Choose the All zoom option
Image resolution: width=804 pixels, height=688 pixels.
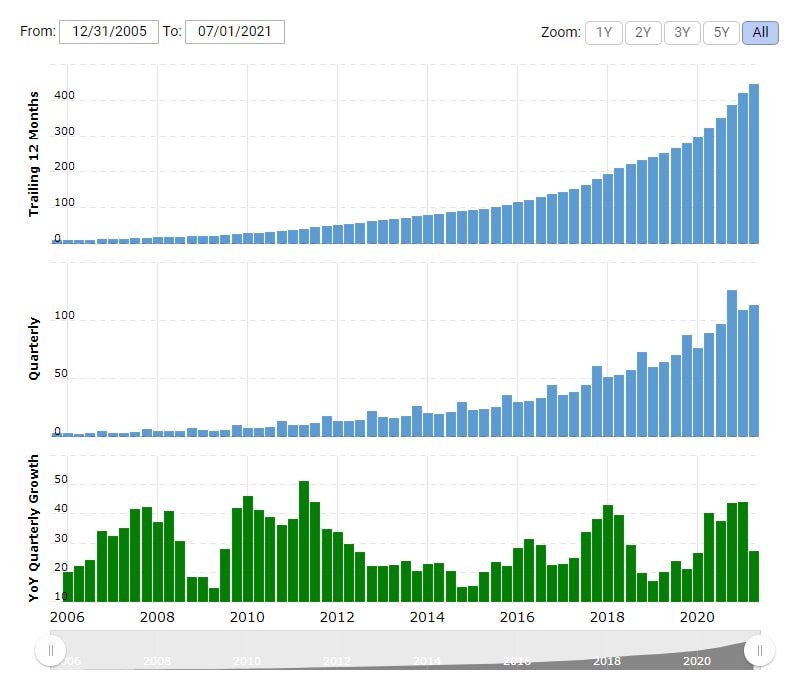[x=760, y=32]
